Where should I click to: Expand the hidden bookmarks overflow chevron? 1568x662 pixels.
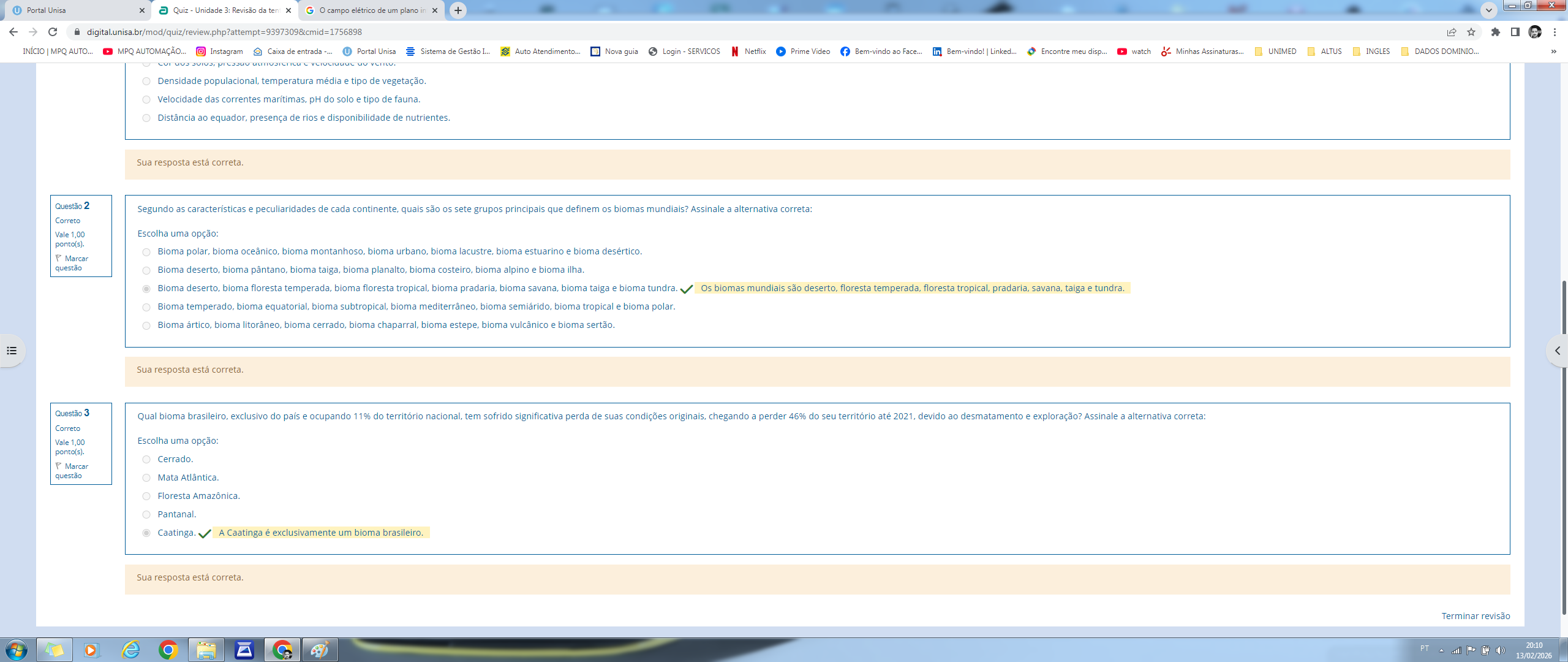1553,51
